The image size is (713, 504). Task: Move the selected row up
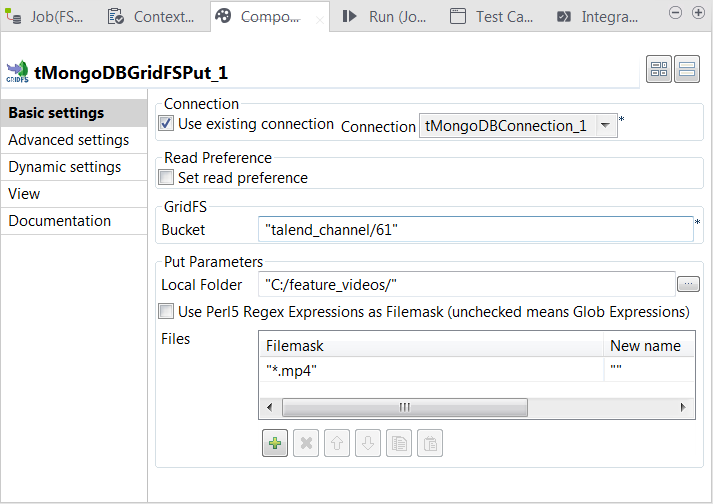tap(338, 444)
